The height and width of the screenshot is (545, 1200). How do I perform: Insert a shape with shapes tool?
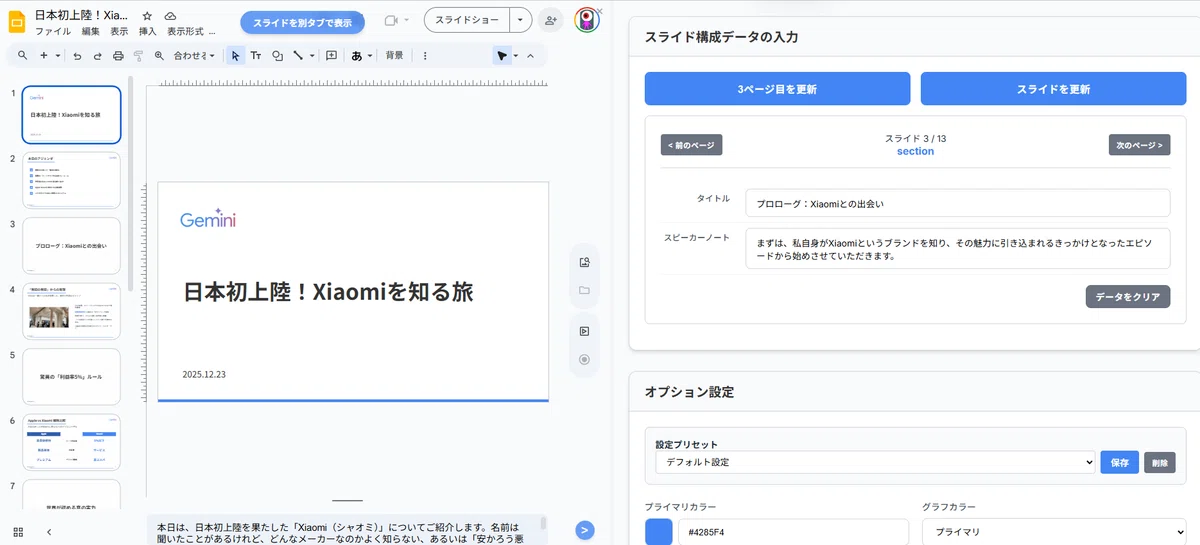pyautogui.click(x=277, y=56)
